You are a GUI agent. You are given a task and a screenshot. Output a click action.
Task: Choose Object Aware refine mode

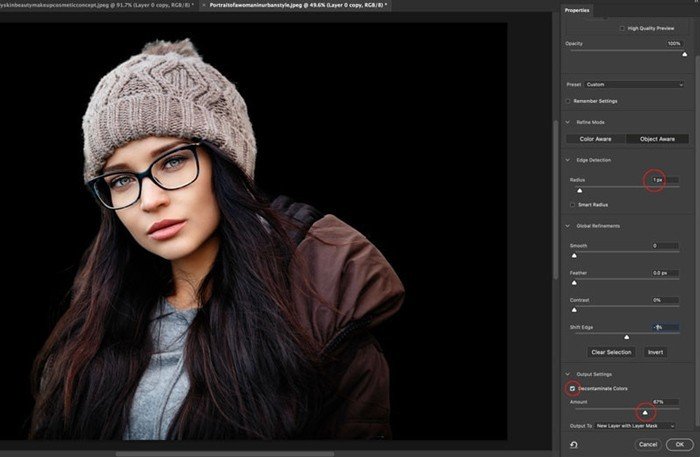point(657,139)
